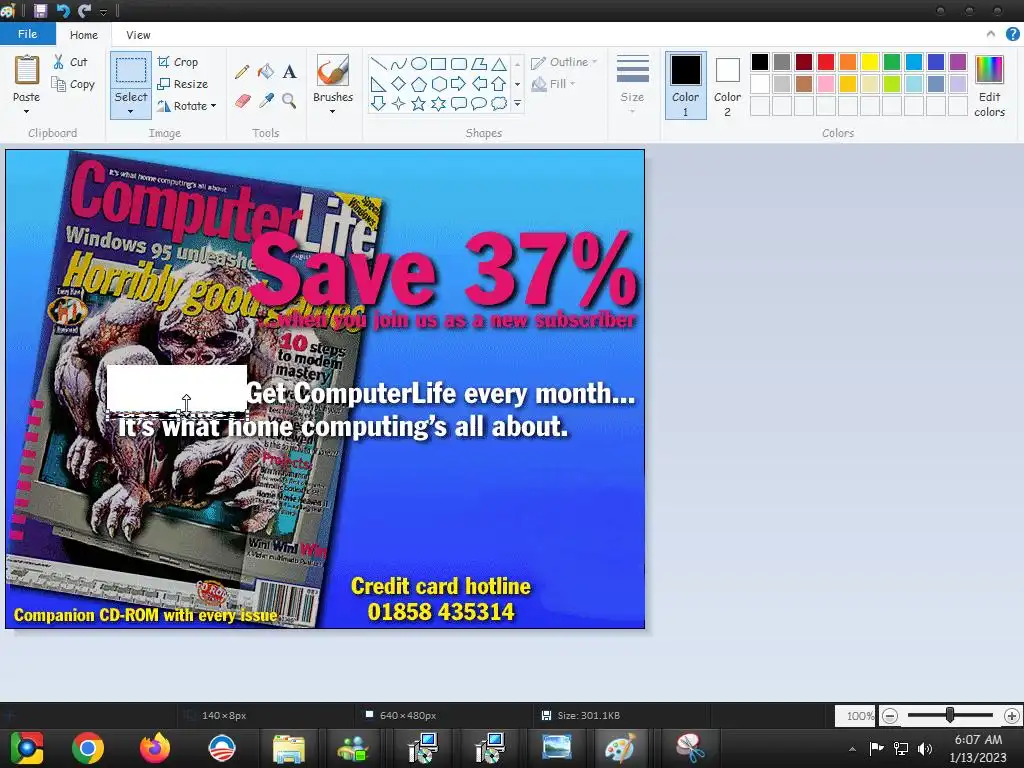The width and height of the screenshot is (1024, 768).
Task: Open Google Chrome from the taskbar
Action: pyautogui.click(x=88, y=748)
